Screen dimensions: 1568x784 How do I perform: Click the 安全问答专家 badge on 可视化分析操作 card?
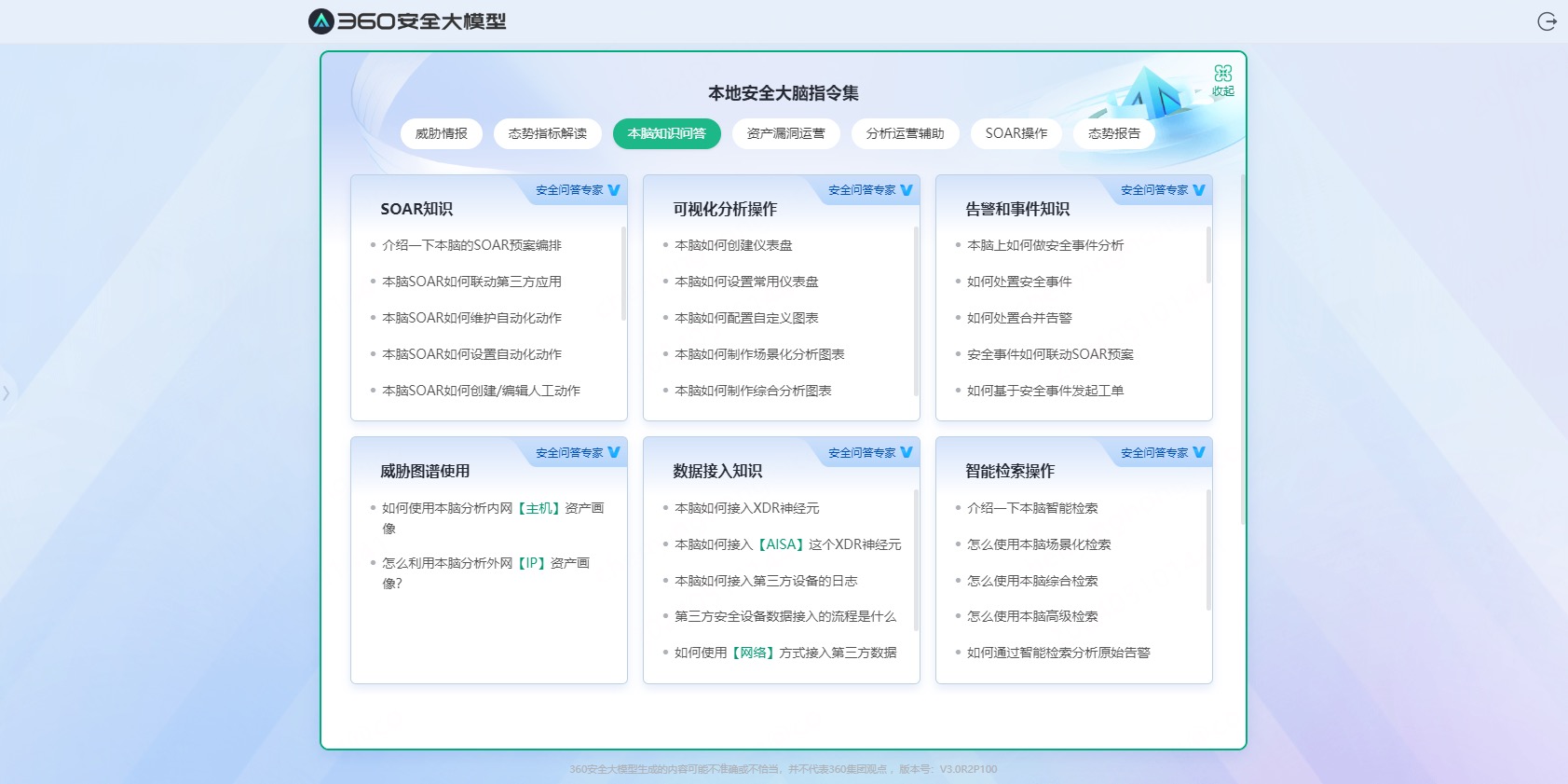870,190
